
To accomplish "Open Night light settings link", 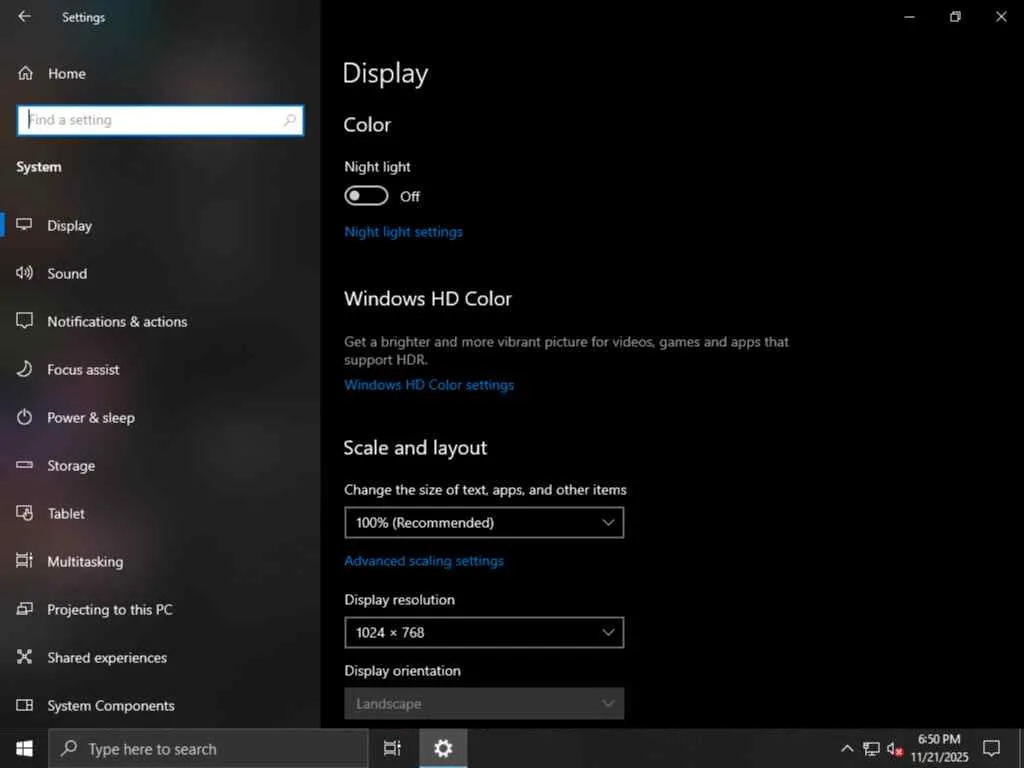I will click(x=403, y=232).
